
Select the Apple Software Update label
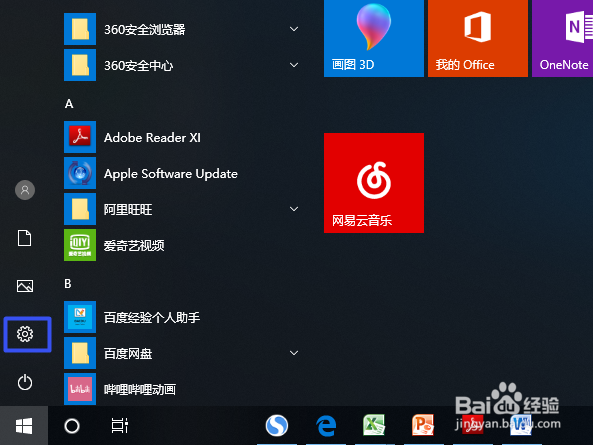click(x=171, y=174)
